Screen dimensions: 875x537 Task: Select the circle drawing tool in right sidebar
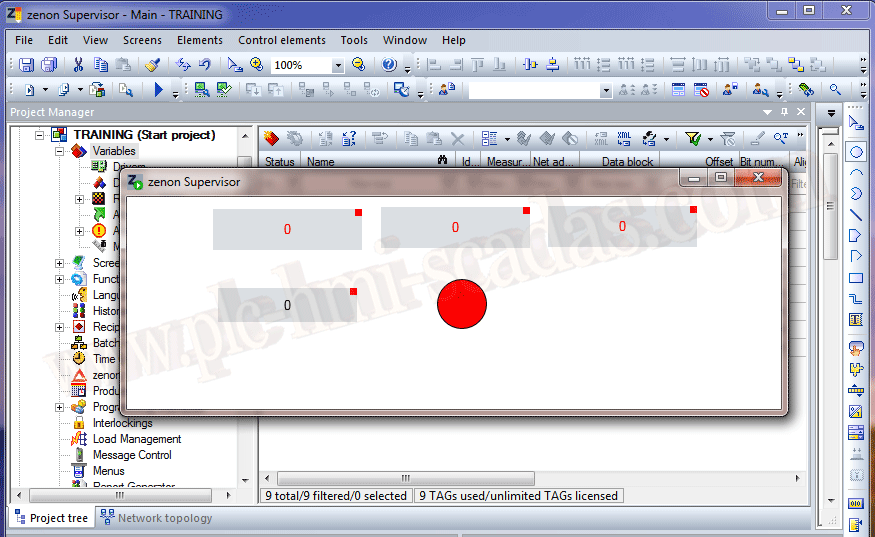pos(856,152)
